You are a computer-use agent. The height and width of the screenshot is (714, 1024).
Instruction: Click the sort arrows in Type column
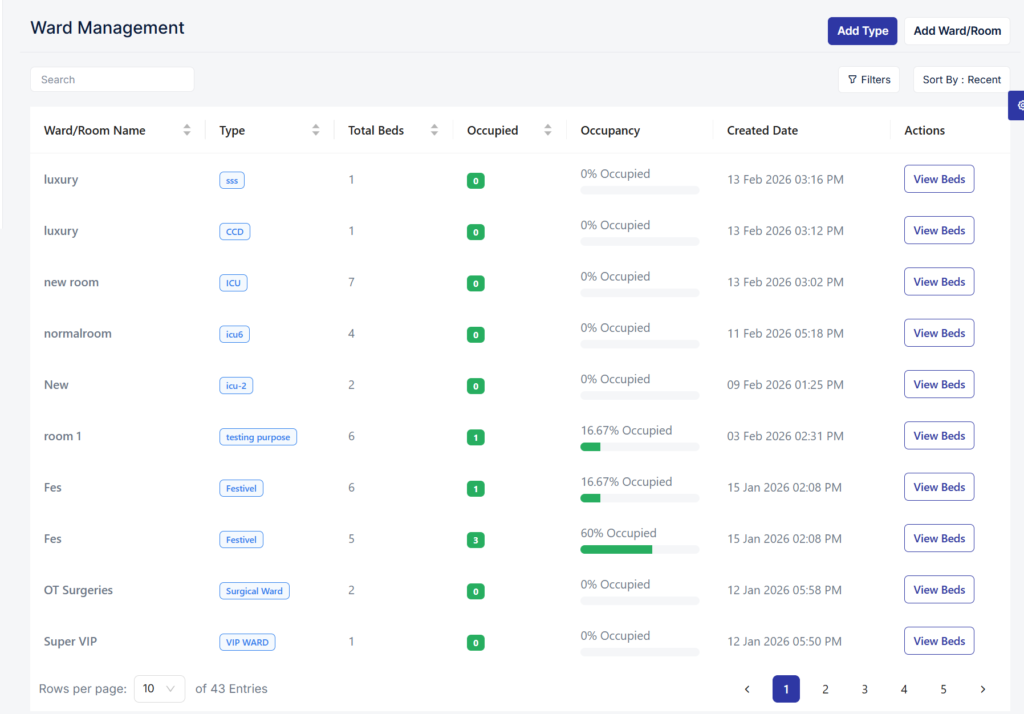click(x=316, y=130)
